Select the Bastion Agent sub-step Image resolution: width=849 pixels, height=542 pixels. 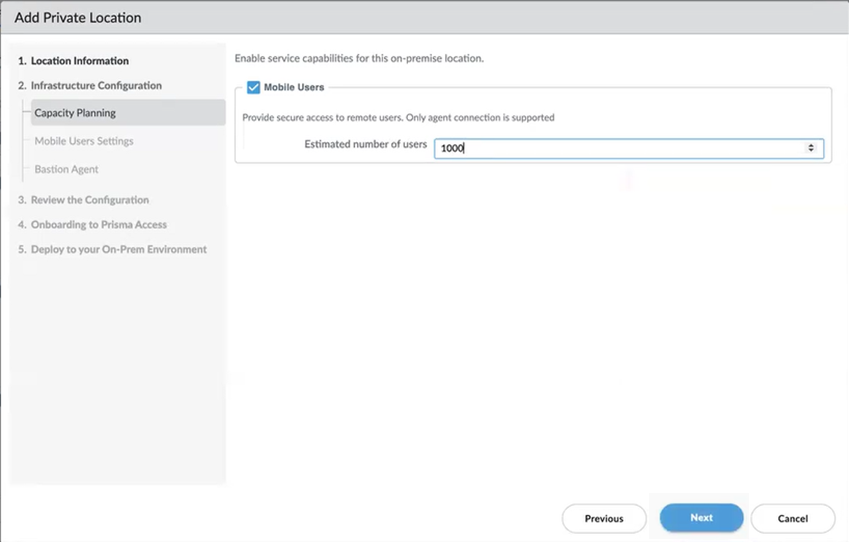(x=66, y=169)
